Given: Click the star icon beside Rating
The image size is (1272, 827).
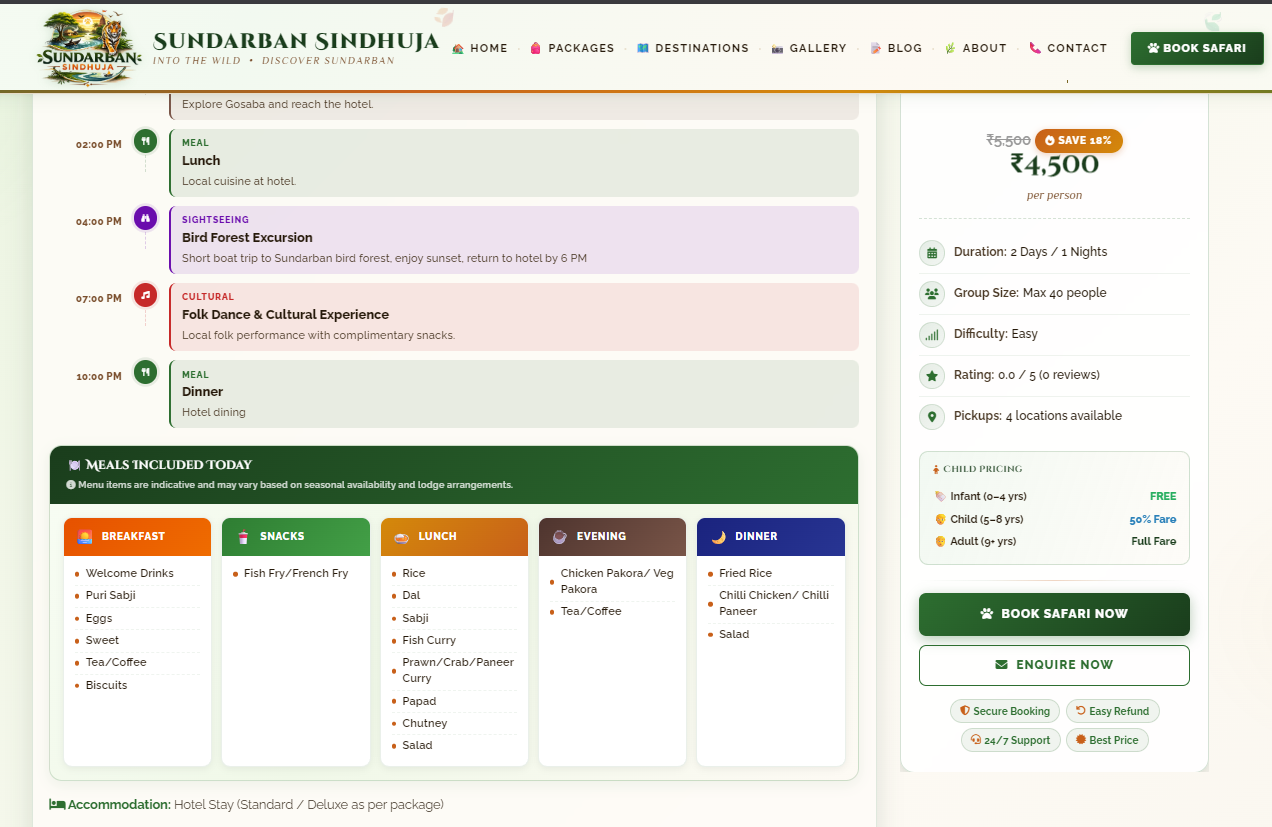Looking at the screenshot, I should tap(932, 376).
